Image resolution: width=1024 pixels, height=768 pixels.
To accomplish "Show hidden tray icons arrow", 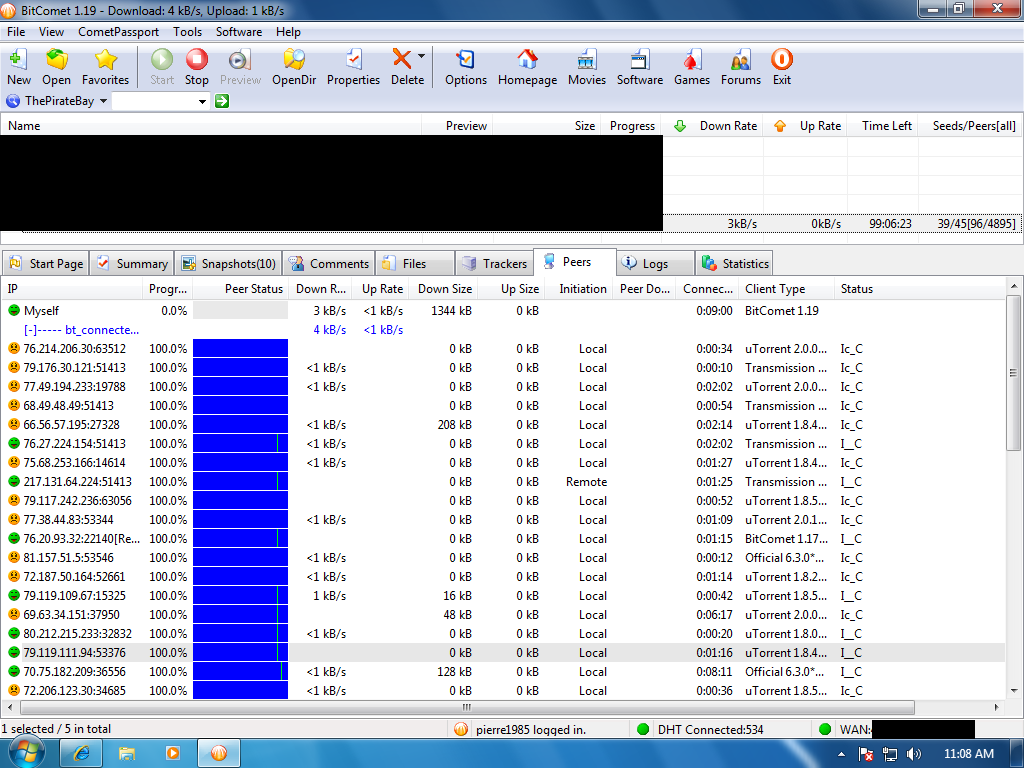I will click(x=841, y=754).
